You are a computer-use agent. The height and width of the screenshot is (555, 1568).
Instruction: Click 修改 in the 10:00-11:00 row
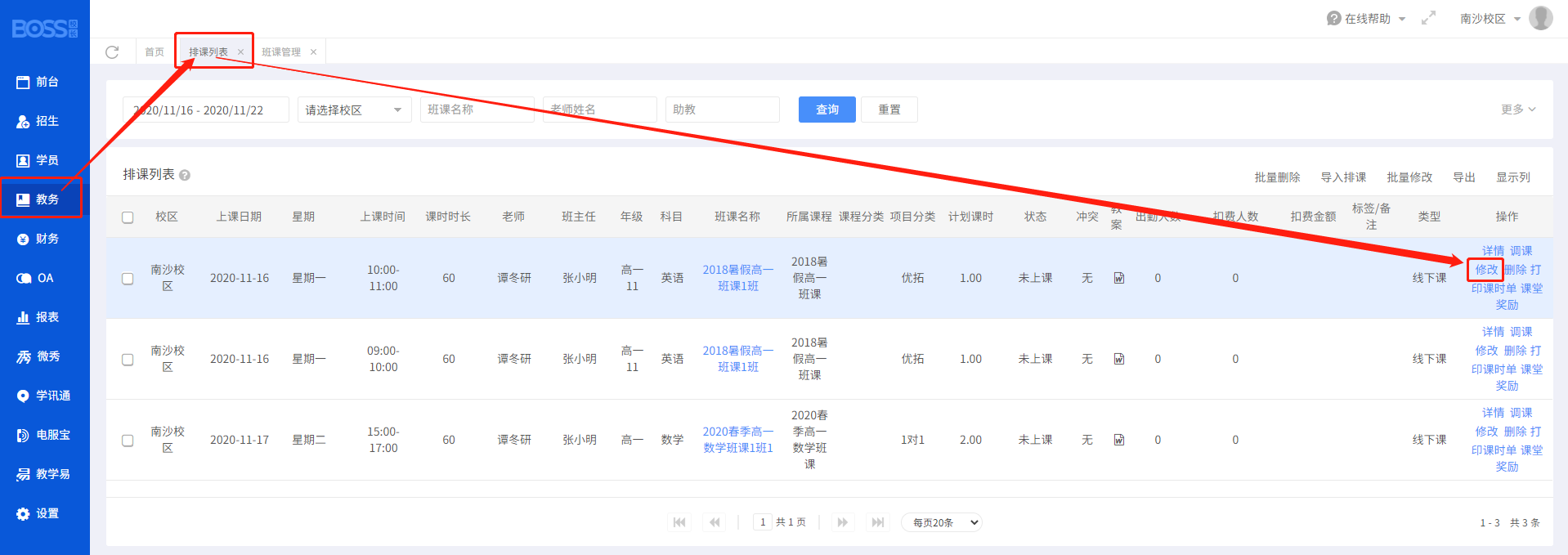point(1486,269)
